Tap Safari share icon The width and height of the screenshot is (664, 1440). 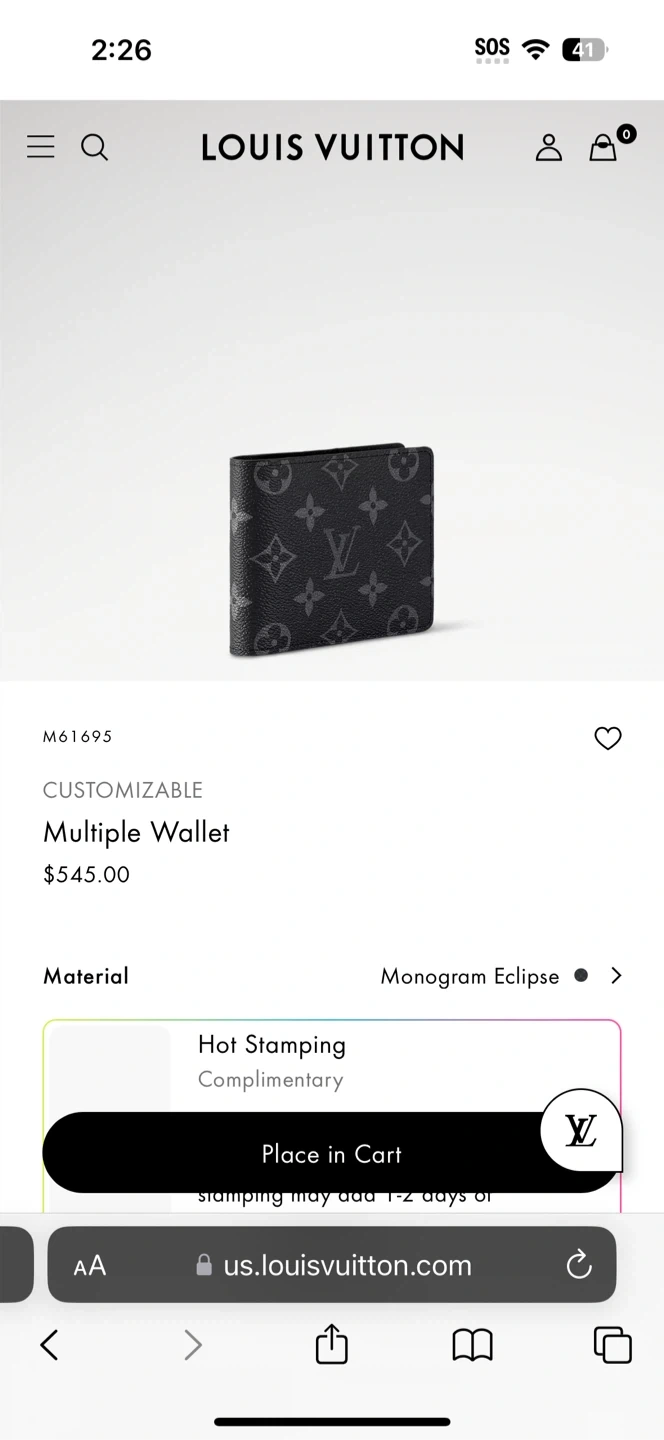point(332,1344)
